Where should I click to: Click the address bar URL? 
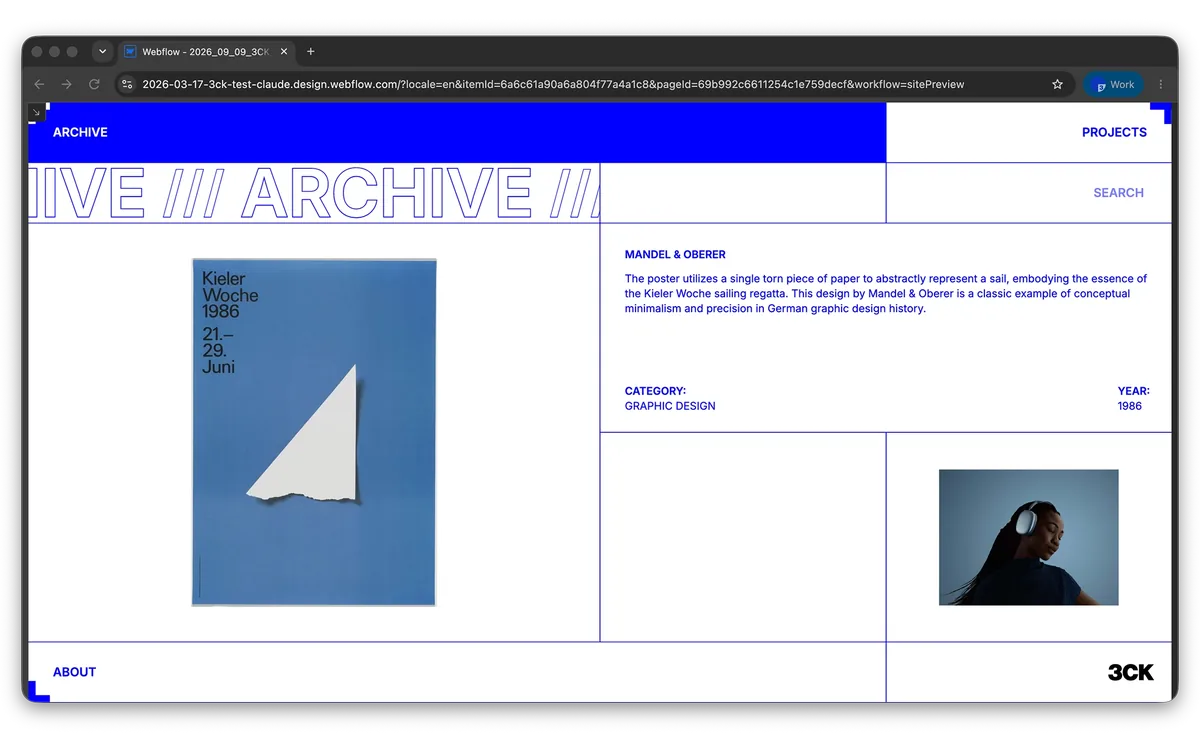553,85
